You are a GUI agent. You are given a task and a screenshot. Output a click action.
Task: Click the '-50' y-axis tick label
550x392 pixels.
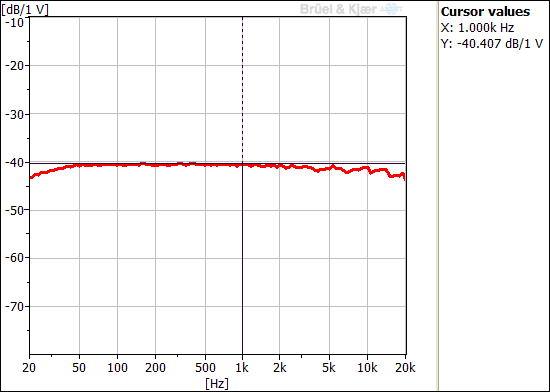[x=14, y=210]
